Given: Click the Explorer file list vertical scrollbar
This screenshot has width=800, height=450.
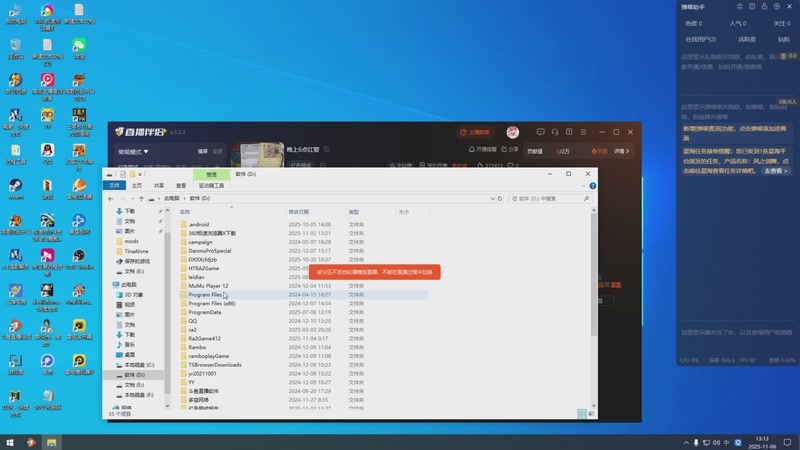Looking at the screenshot, I should pos(594,276).
